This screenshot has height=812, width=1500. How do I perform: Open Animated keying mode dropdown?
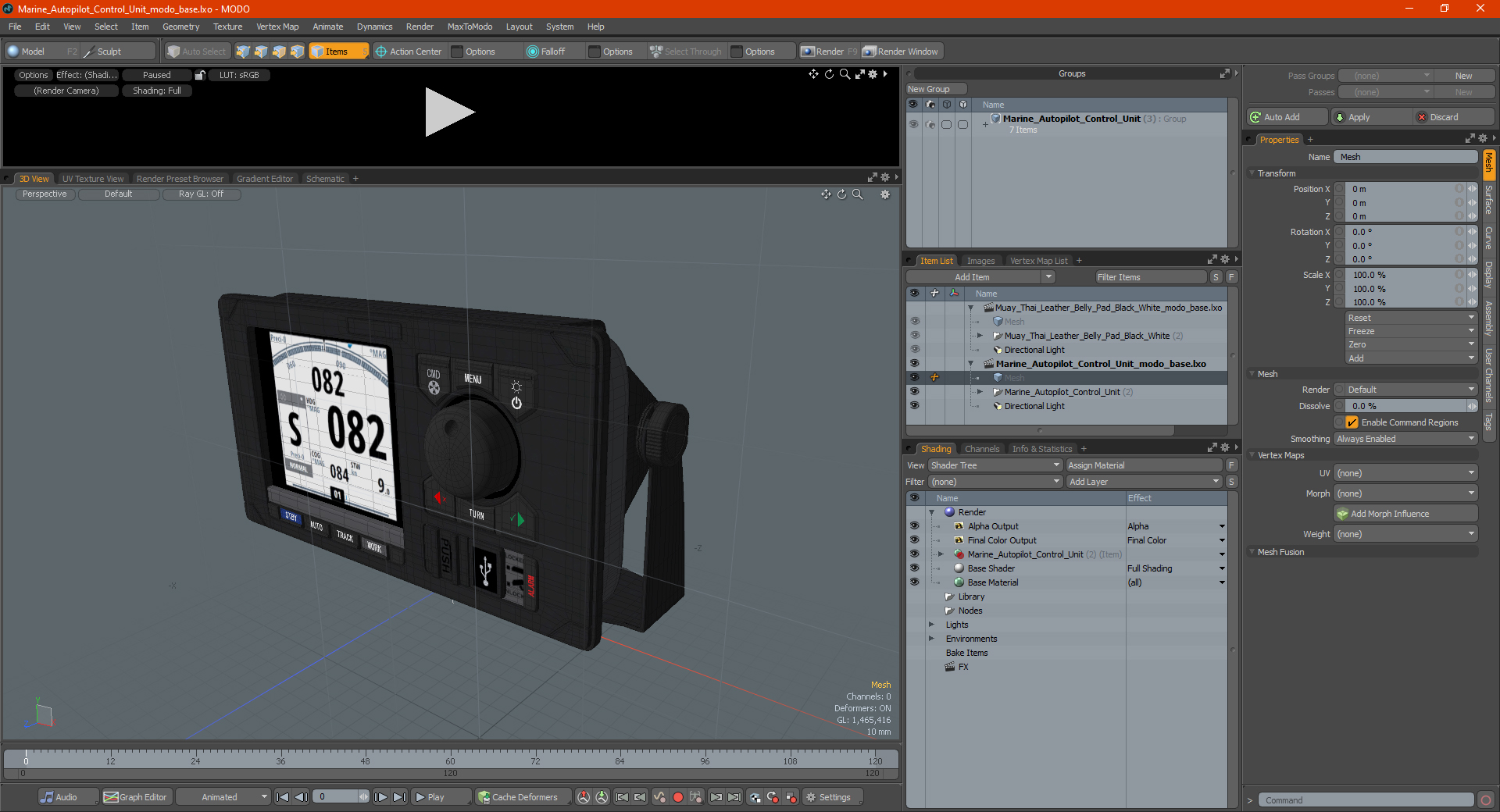pyautogui.click(x=223, y=797)
